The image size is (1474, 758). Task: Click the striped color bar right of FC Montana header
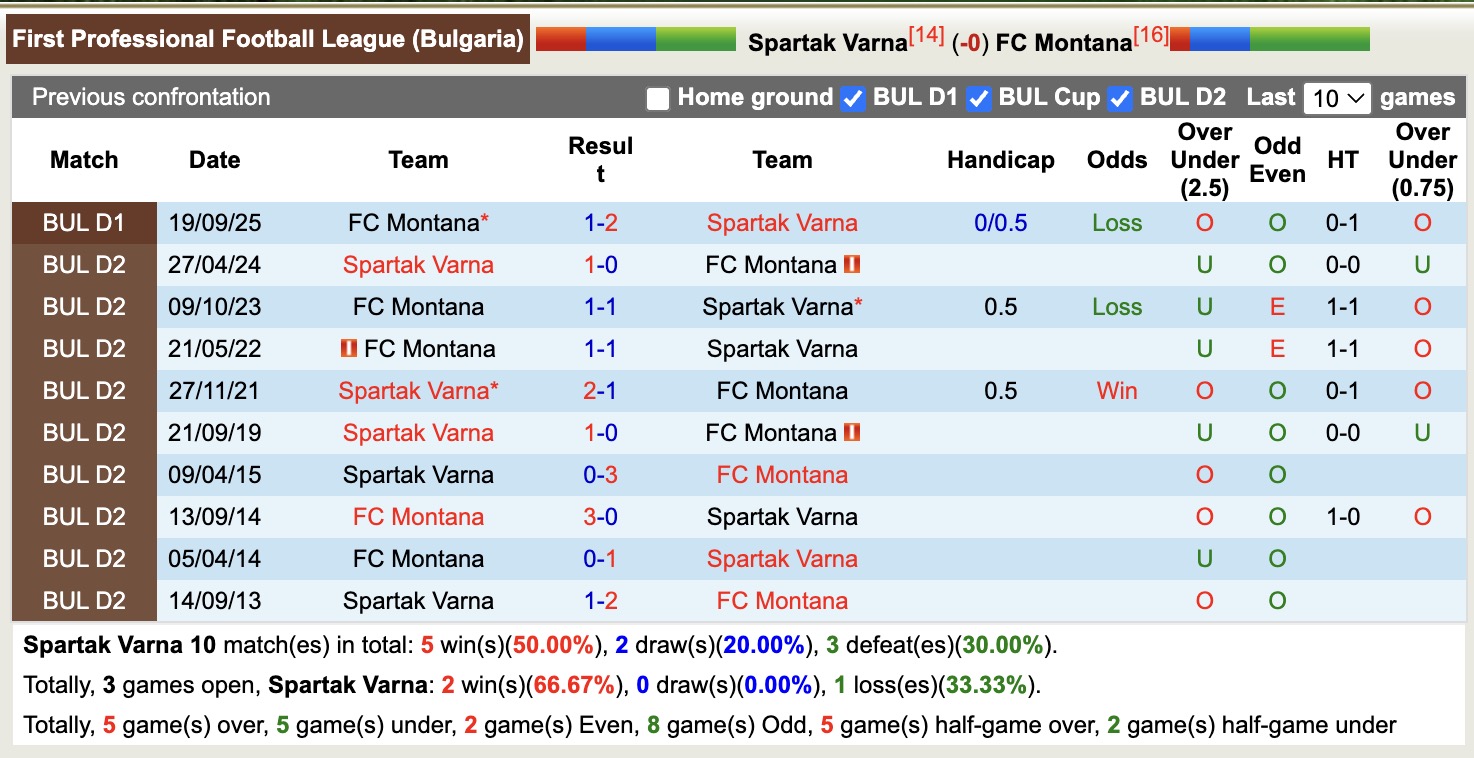pyautogui.click(x=1270, y=40)
